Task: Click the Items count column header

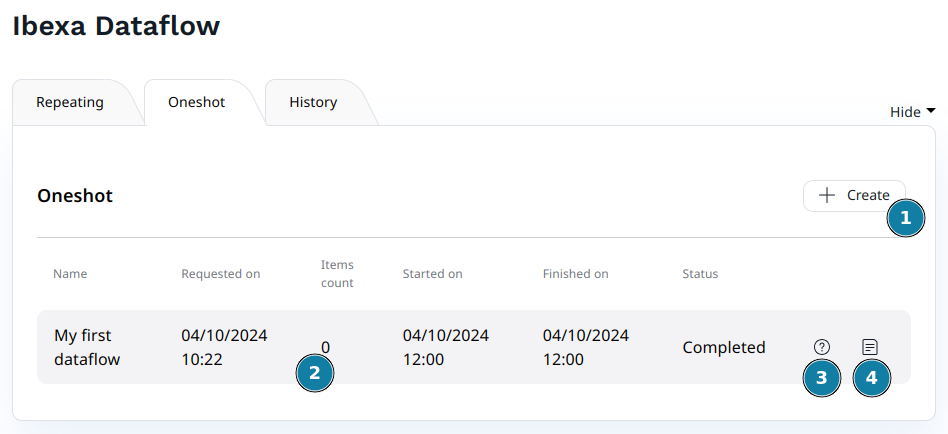Action: pos(337,274)
